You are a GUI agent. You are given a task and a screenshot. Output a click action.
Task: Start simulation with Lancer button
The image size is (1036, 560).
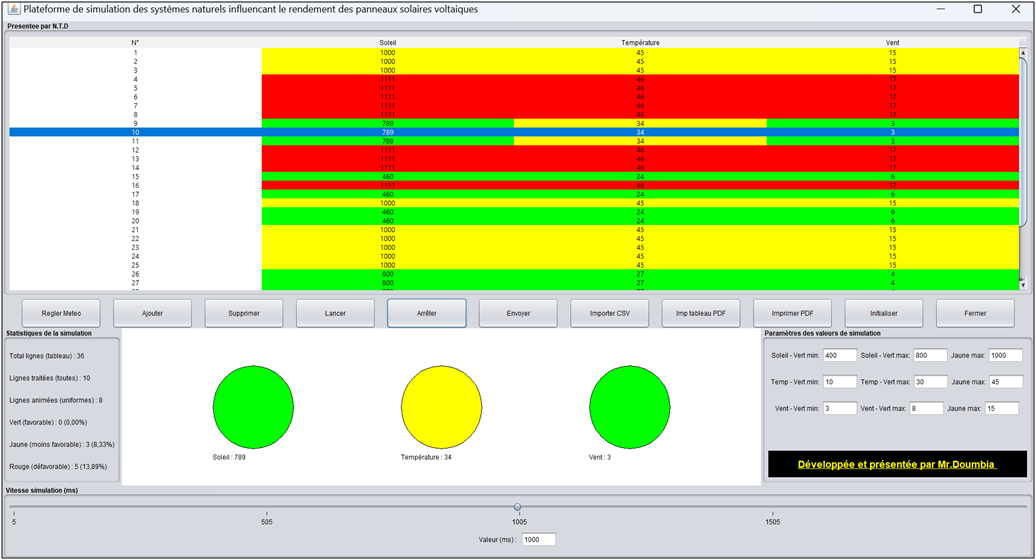pyautogui.click(x=335, y=313)
